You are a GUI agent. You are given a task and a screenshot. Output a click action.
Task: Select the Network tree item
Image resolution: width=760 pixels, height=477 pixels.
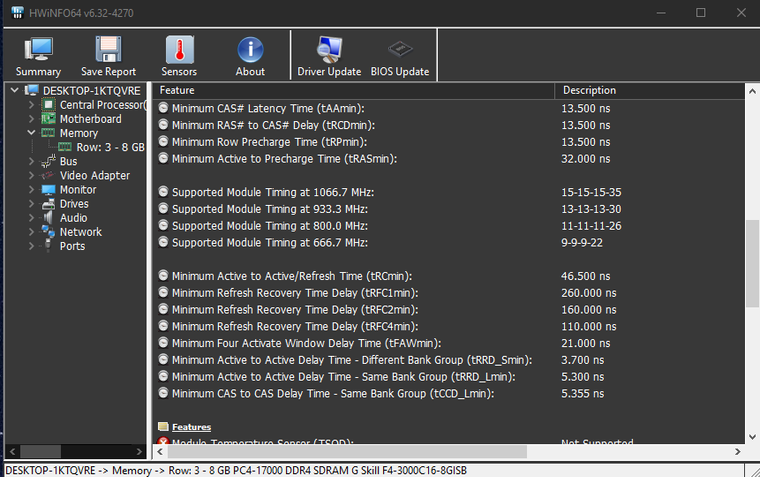point(80,231)
